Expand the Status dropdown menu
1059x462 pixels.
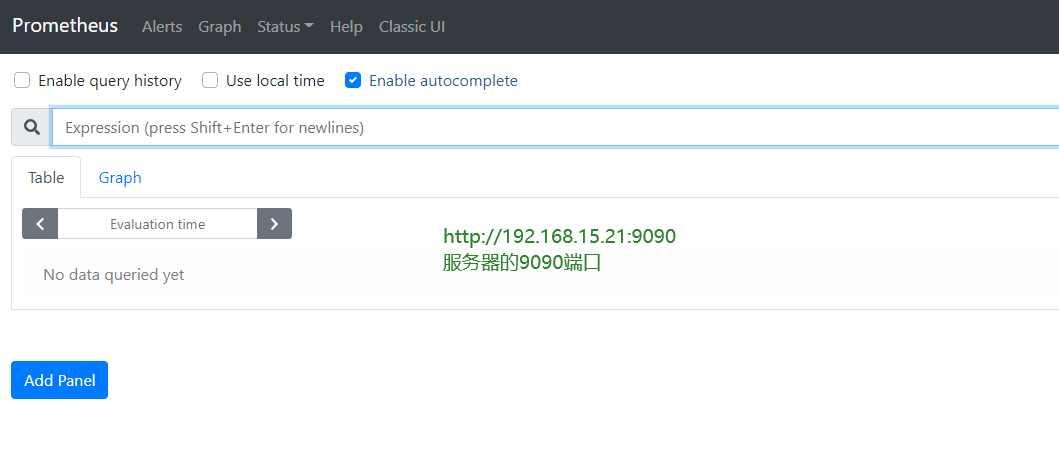coord(285,27)
